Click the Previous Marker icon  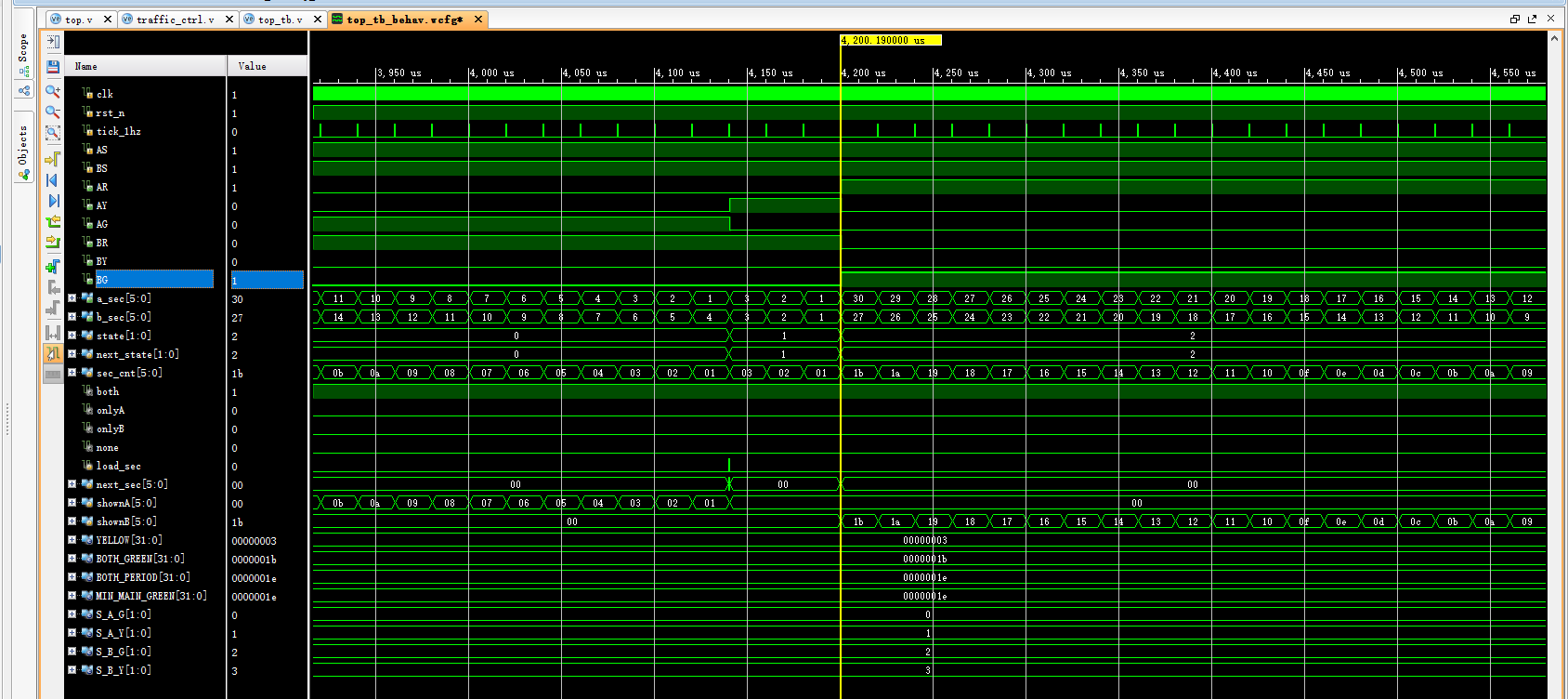(53, 287)
